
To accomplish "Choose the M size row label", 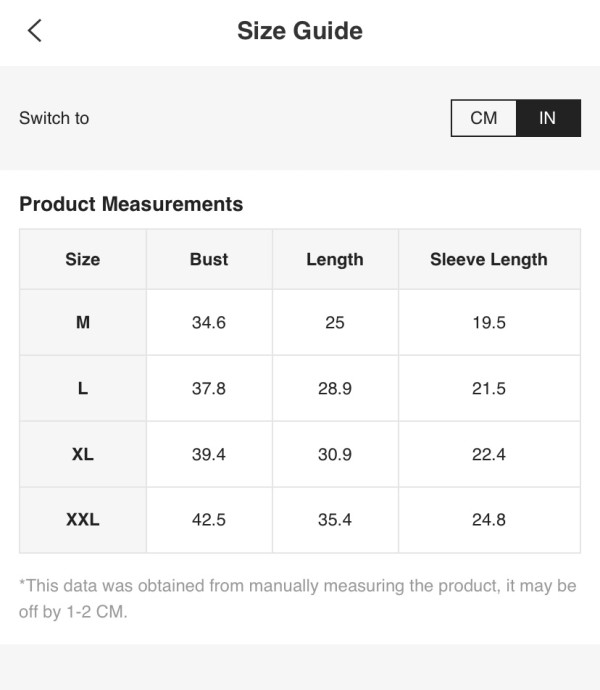I will (83, 323).
